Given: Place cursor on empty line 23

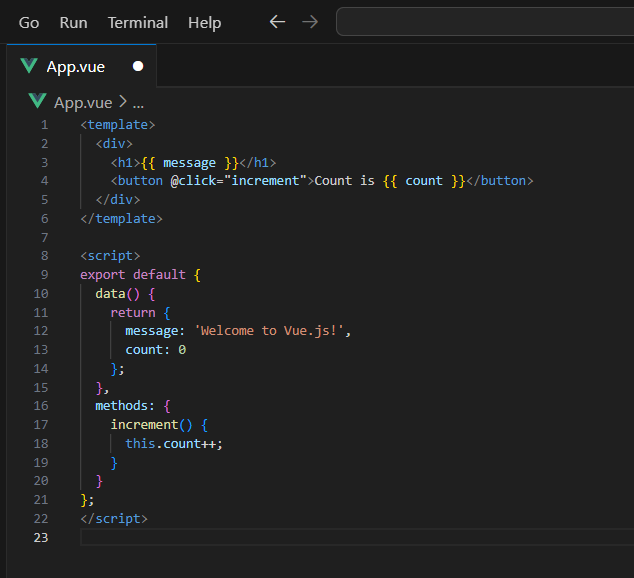Looking at the screenshot, I should [357, 538].
